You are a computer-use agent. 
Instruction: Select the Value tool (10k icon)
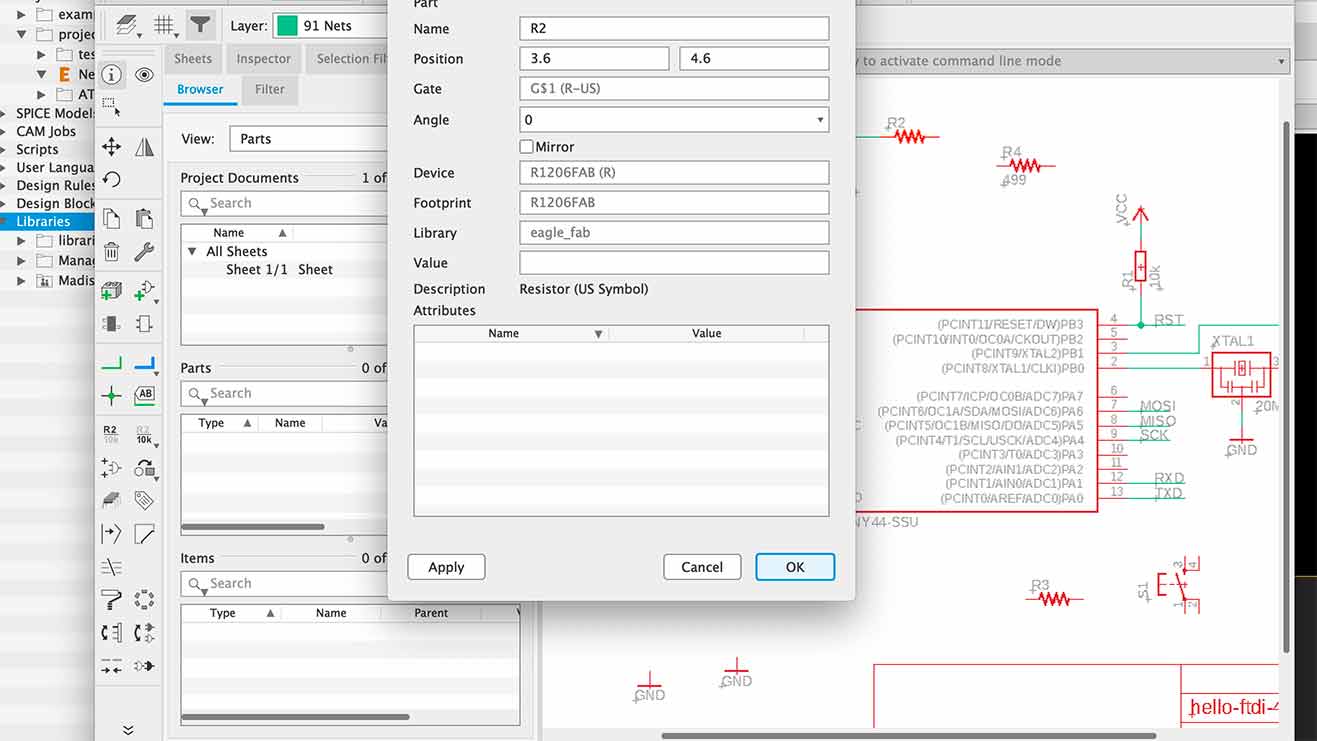[x=145, y=434]
